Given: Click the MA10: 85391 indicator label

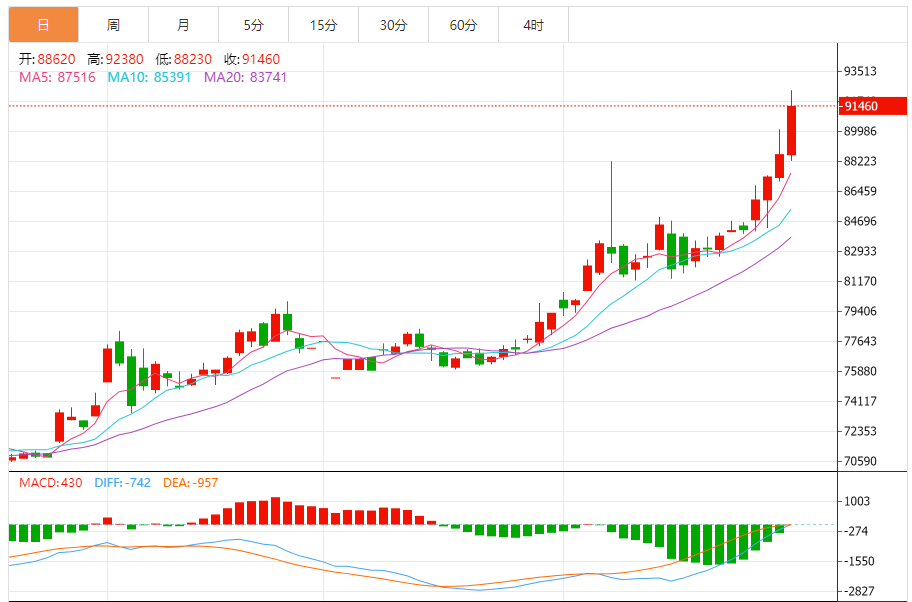Looking at the screenshot, I should coord(150,77).
